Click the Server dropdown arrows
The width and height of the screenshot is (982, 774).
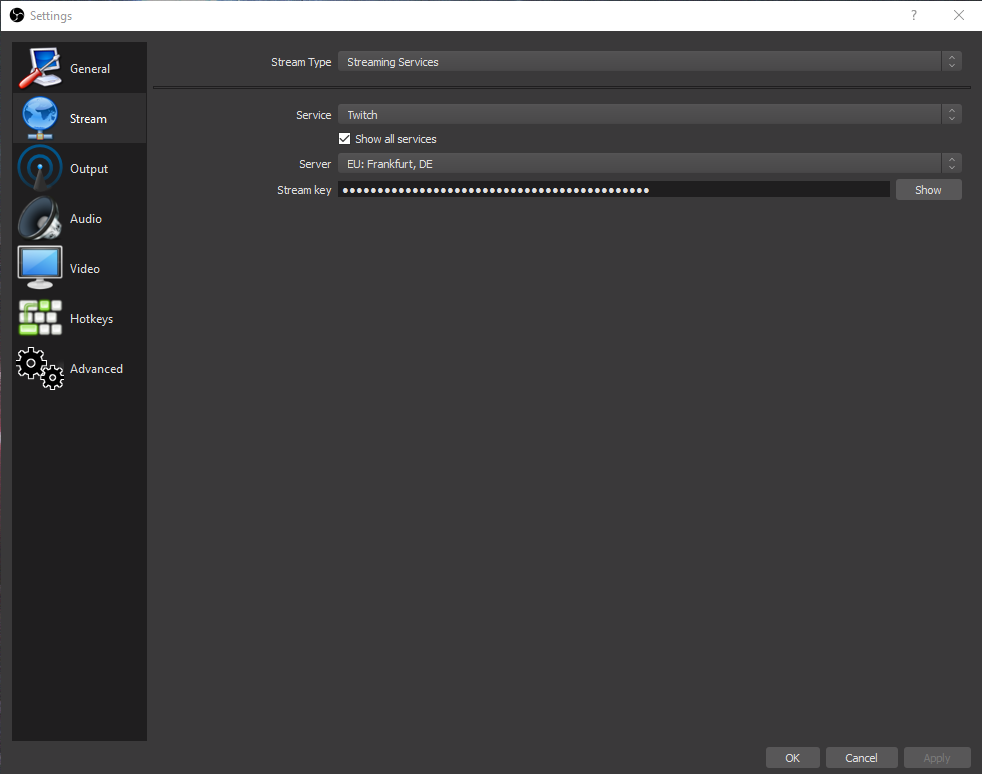(951, 163)
